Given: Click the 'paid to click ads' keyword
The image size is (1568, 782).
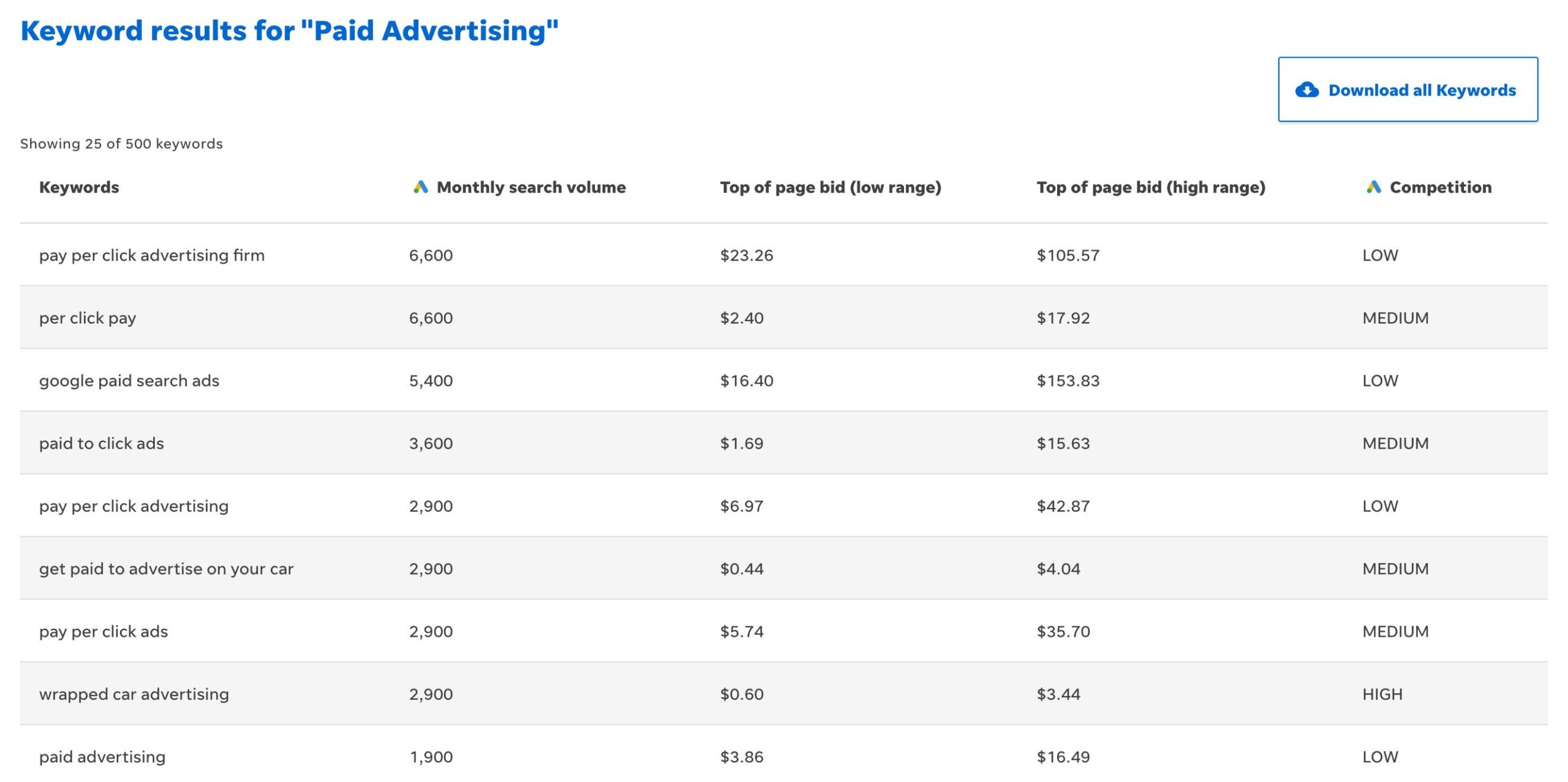Looking at the screenshot, I should click(101, 443).
